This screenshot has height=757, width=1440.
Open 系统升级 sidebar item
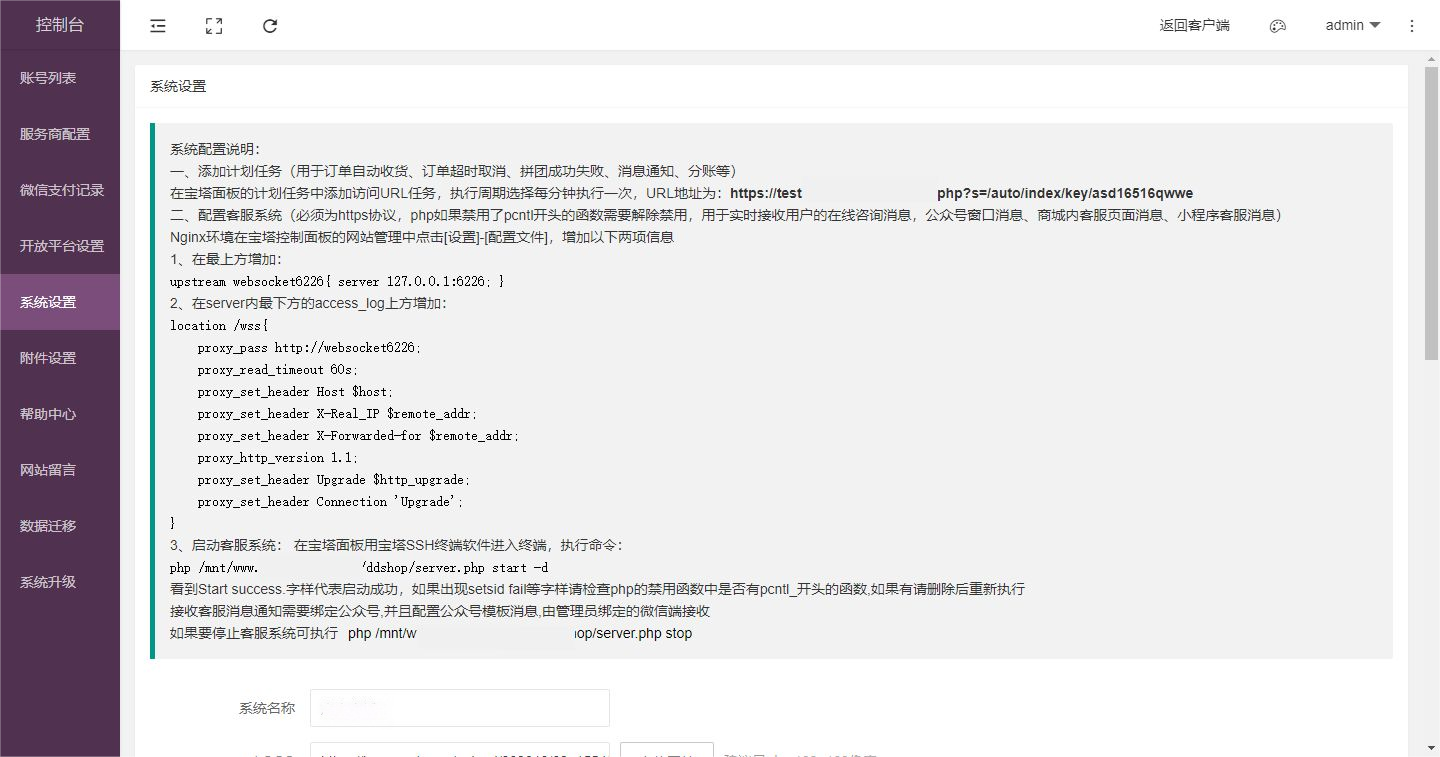click(x=48, y=582)
